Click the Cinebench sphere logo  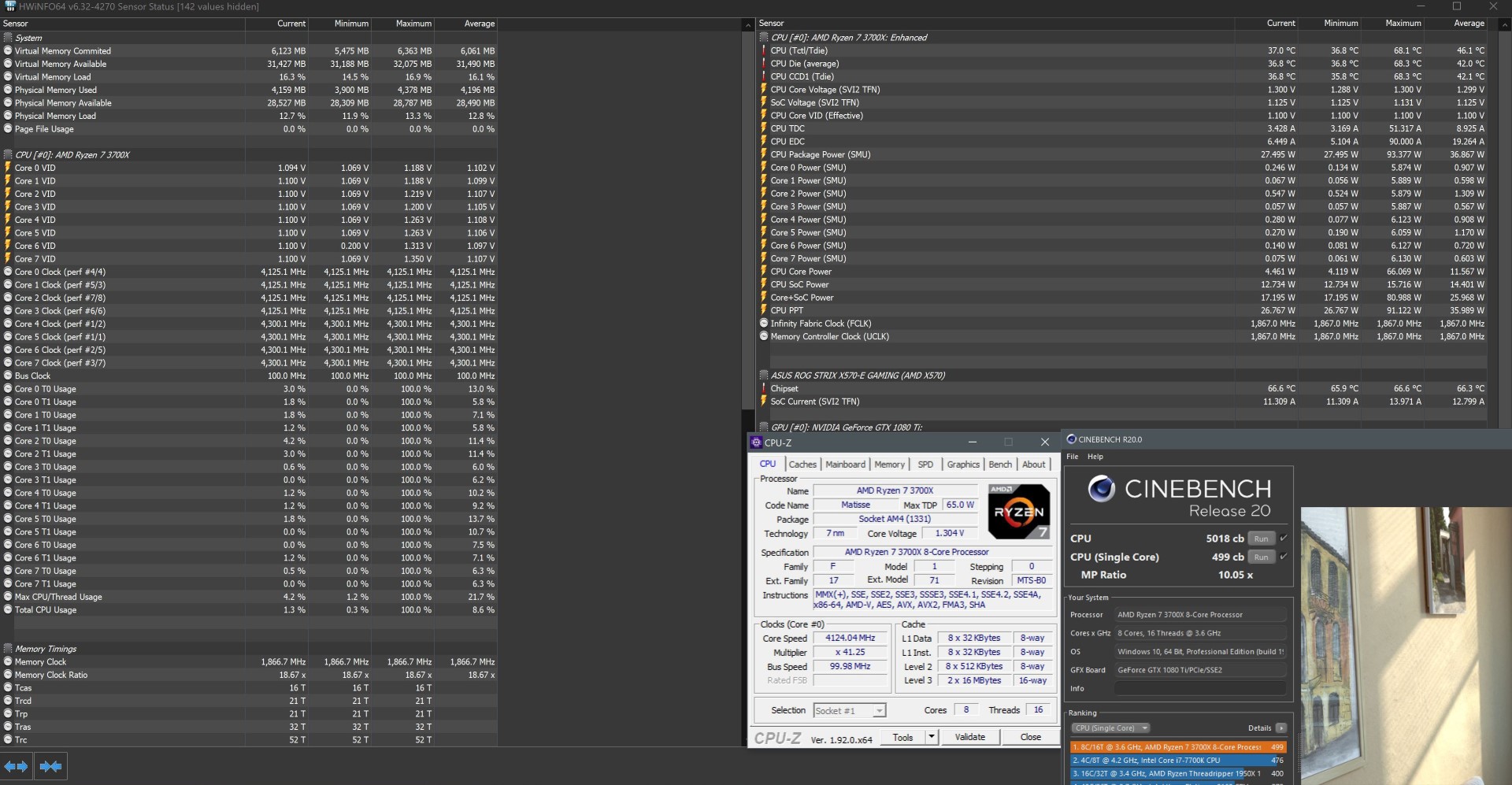coord(1102,489)
